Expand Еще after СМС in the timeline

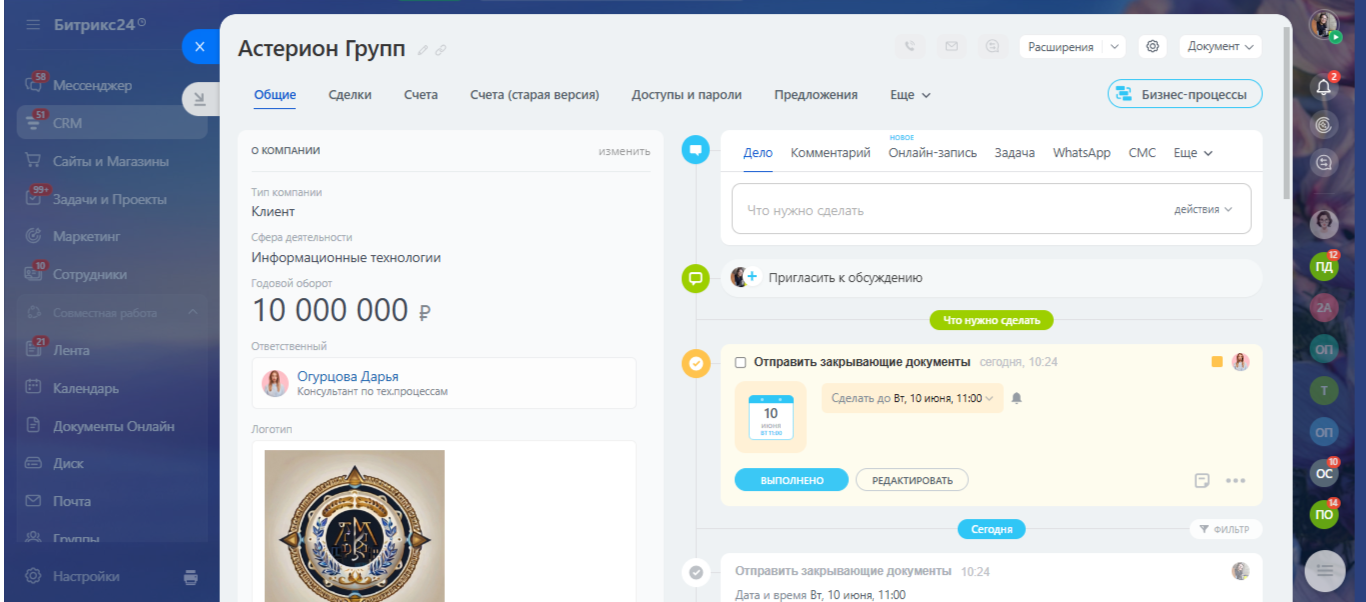[x=1193, y=153]
